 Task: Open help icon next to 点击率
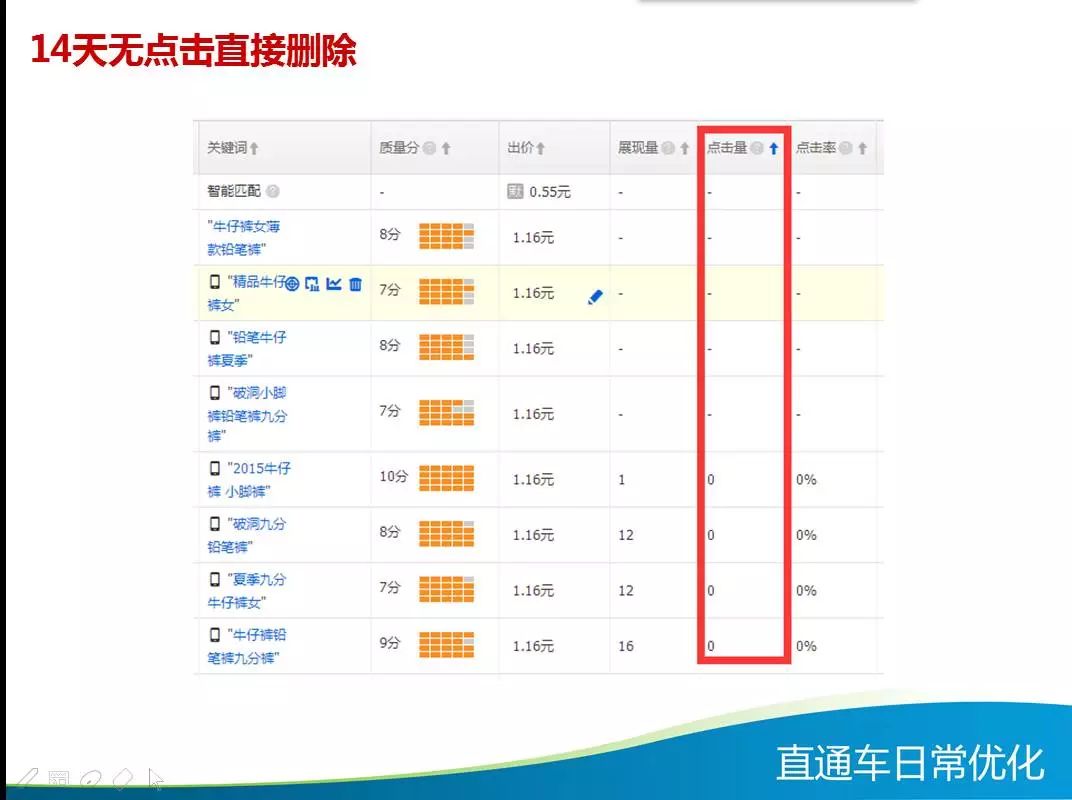[846, 148]
